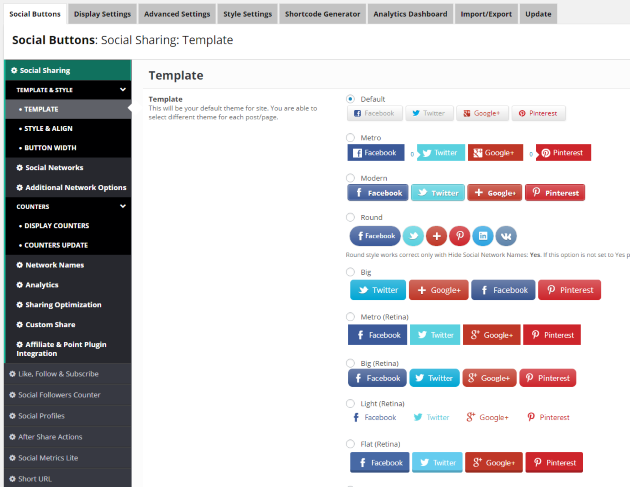Choose the Round template radio option
The height and width of the screenshot is (487, 630).
point(350,217)
